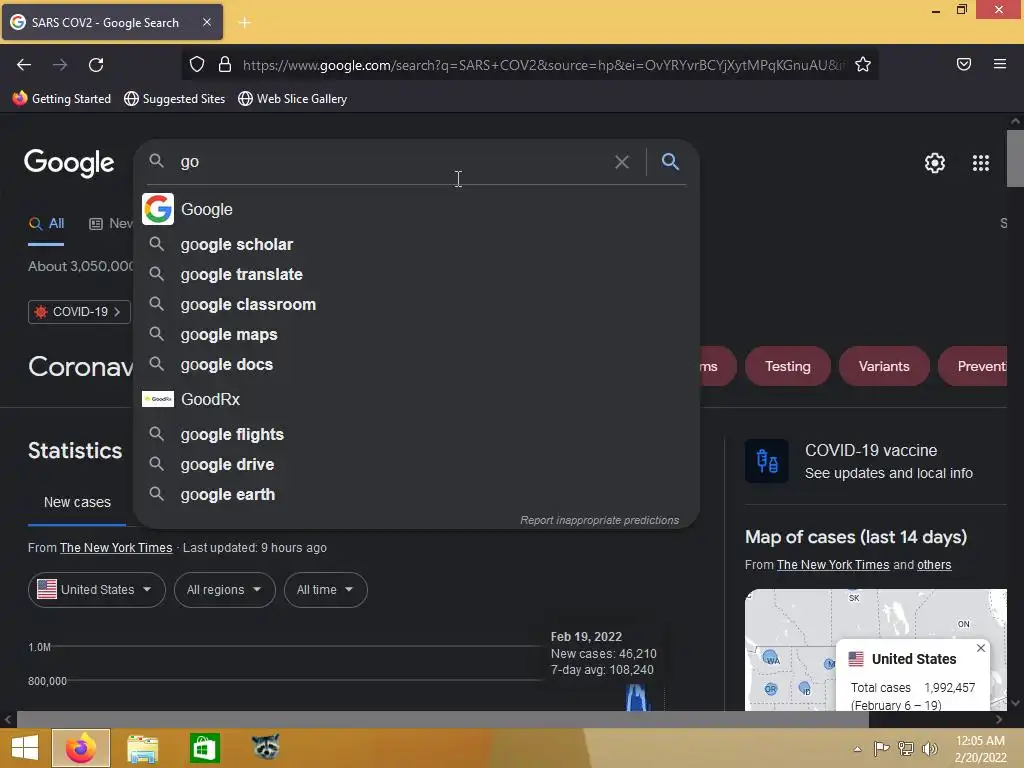Pick the google earth suggestion

coord(416,494)
